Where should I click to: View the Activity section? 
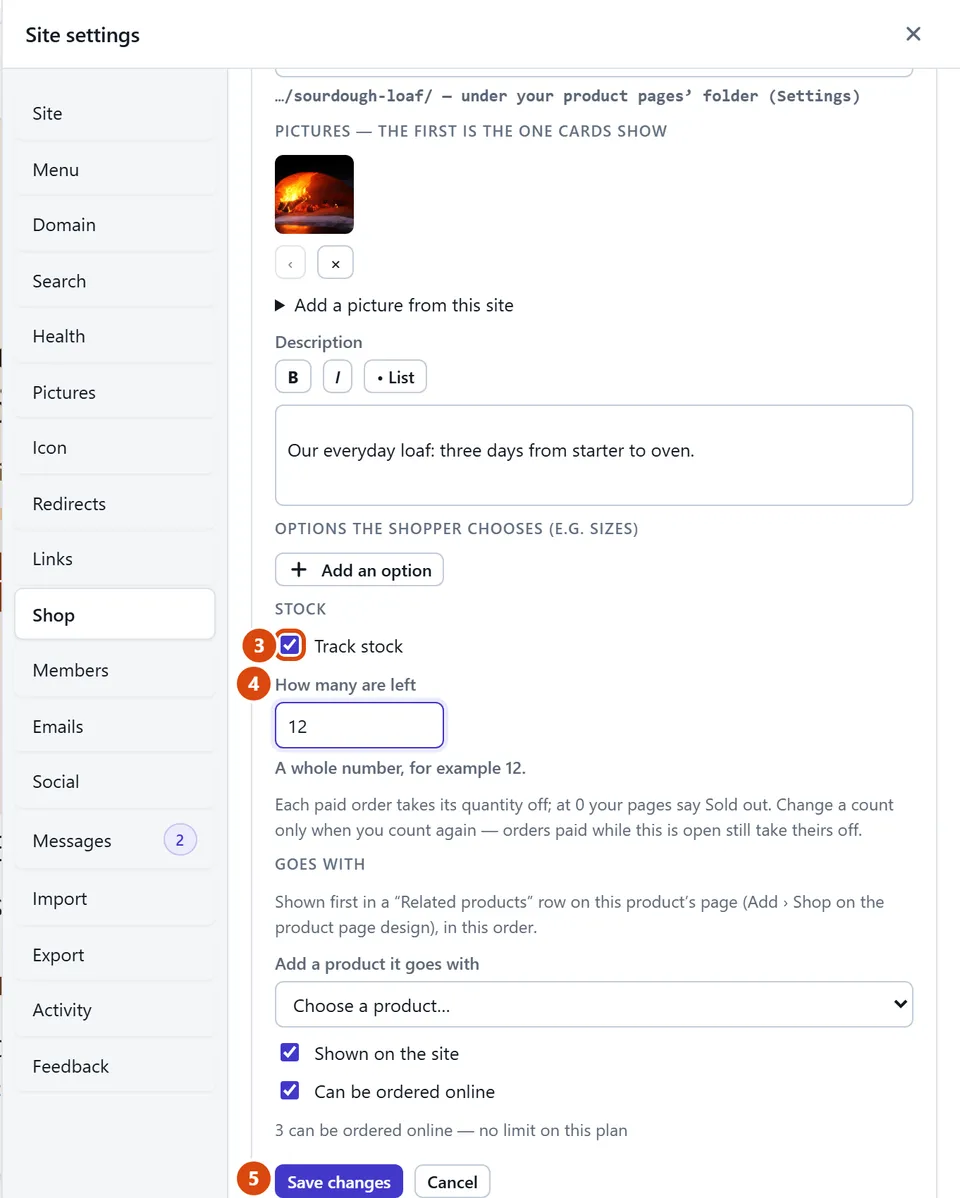[x=115, y=1010]
